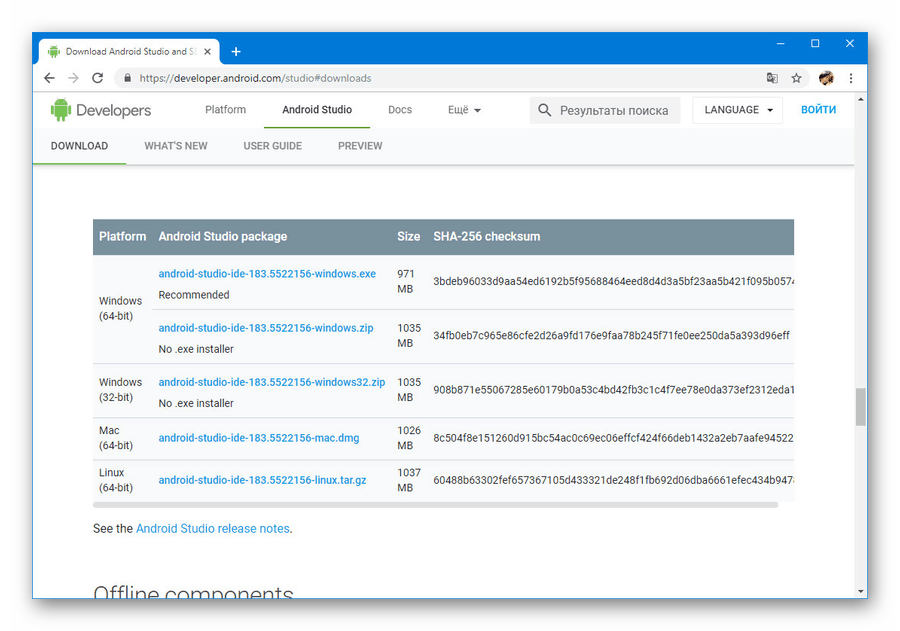This screenshot has height=631, width=900.
Task: Maximize the browser window
Action: tap(815, 44)
